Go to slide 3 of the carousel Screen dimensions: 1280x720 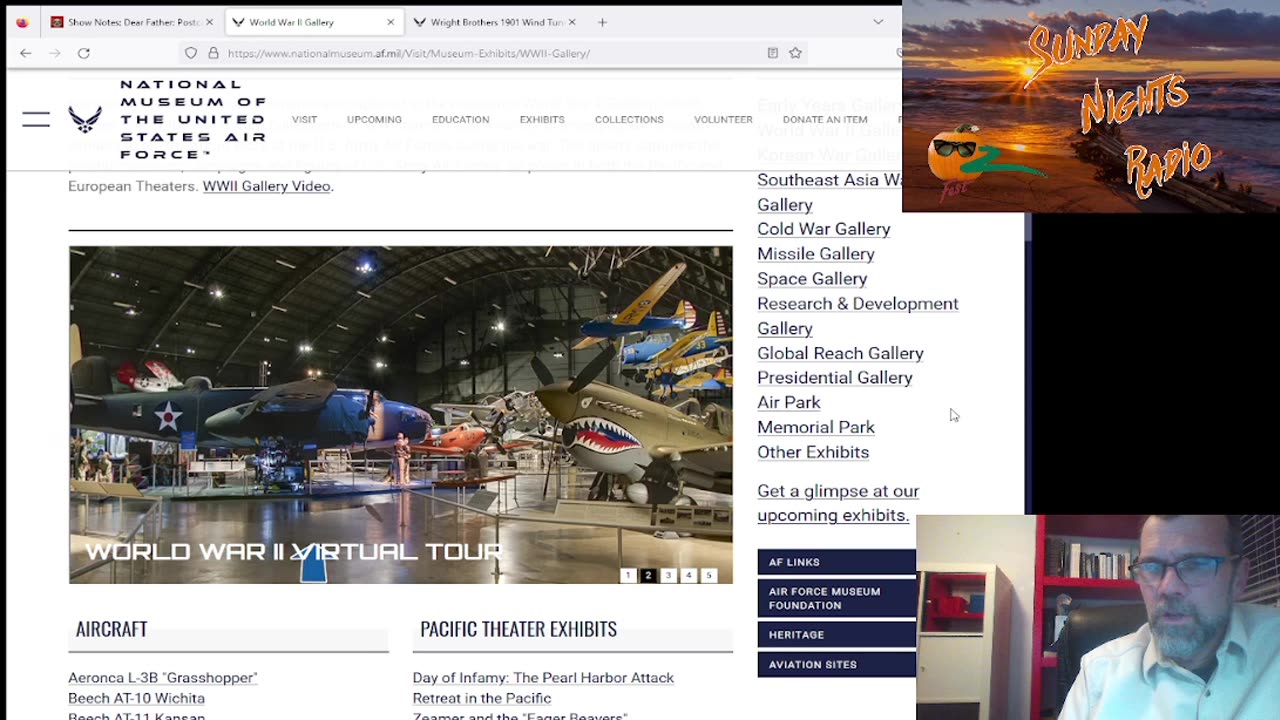point(668,575)
